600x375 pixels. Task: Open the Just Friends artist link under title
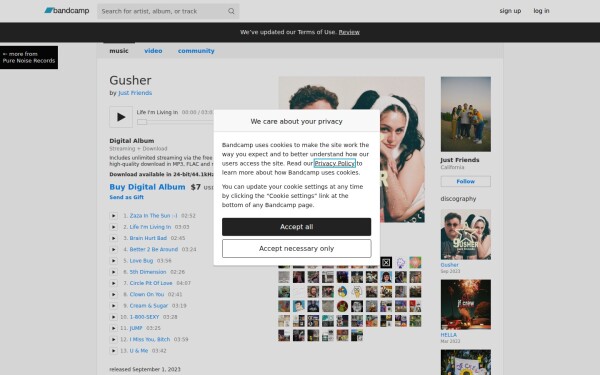[x=135, y=93]
